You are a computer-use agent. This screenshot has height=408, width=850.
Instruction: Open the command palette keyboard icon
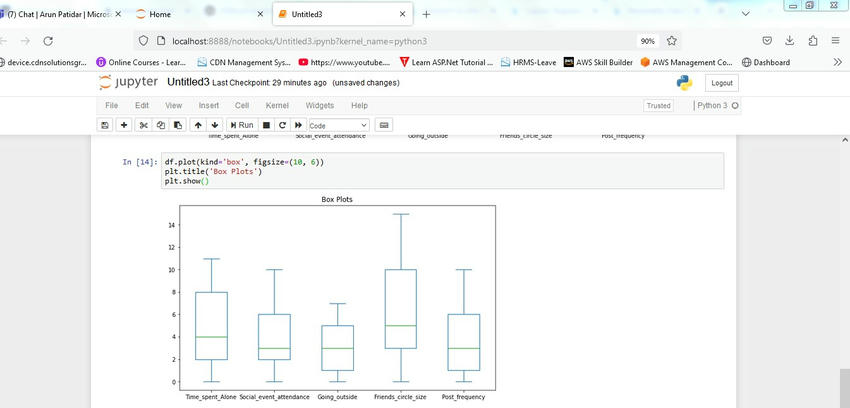click(384, 125)
